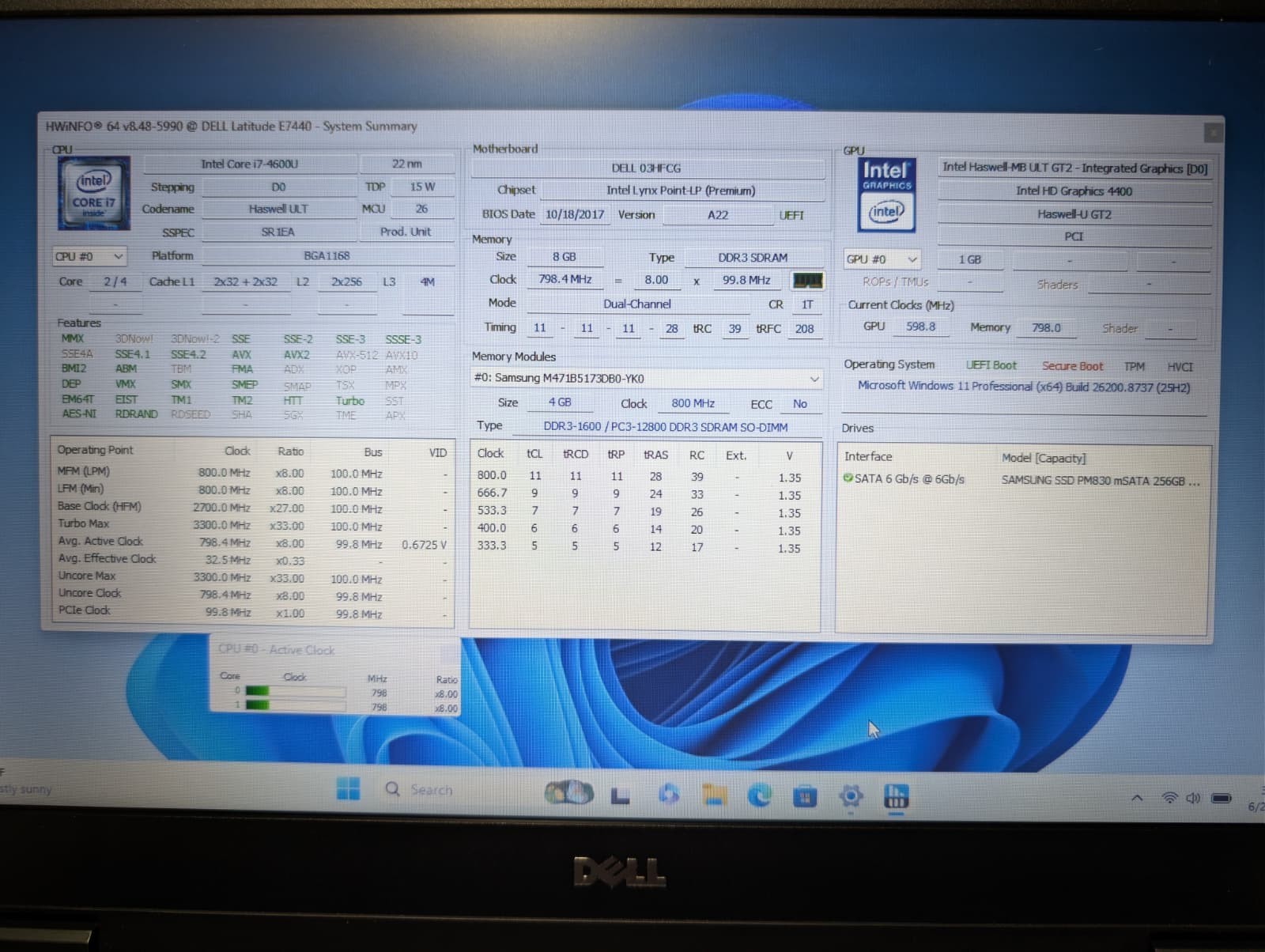
Task: Open Settings gear icon on taskbar
Action: 851,796
